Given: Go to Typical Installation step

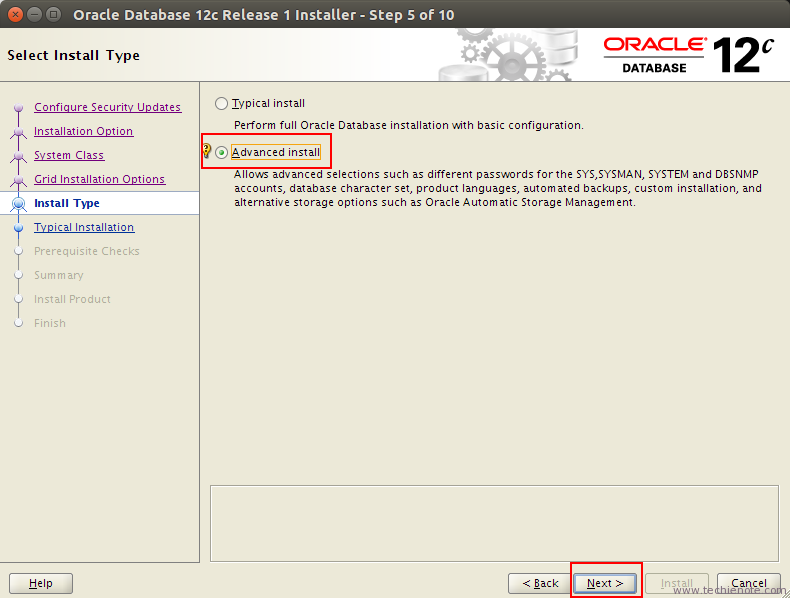Looking at the screenshot, I should click(84, 227).
